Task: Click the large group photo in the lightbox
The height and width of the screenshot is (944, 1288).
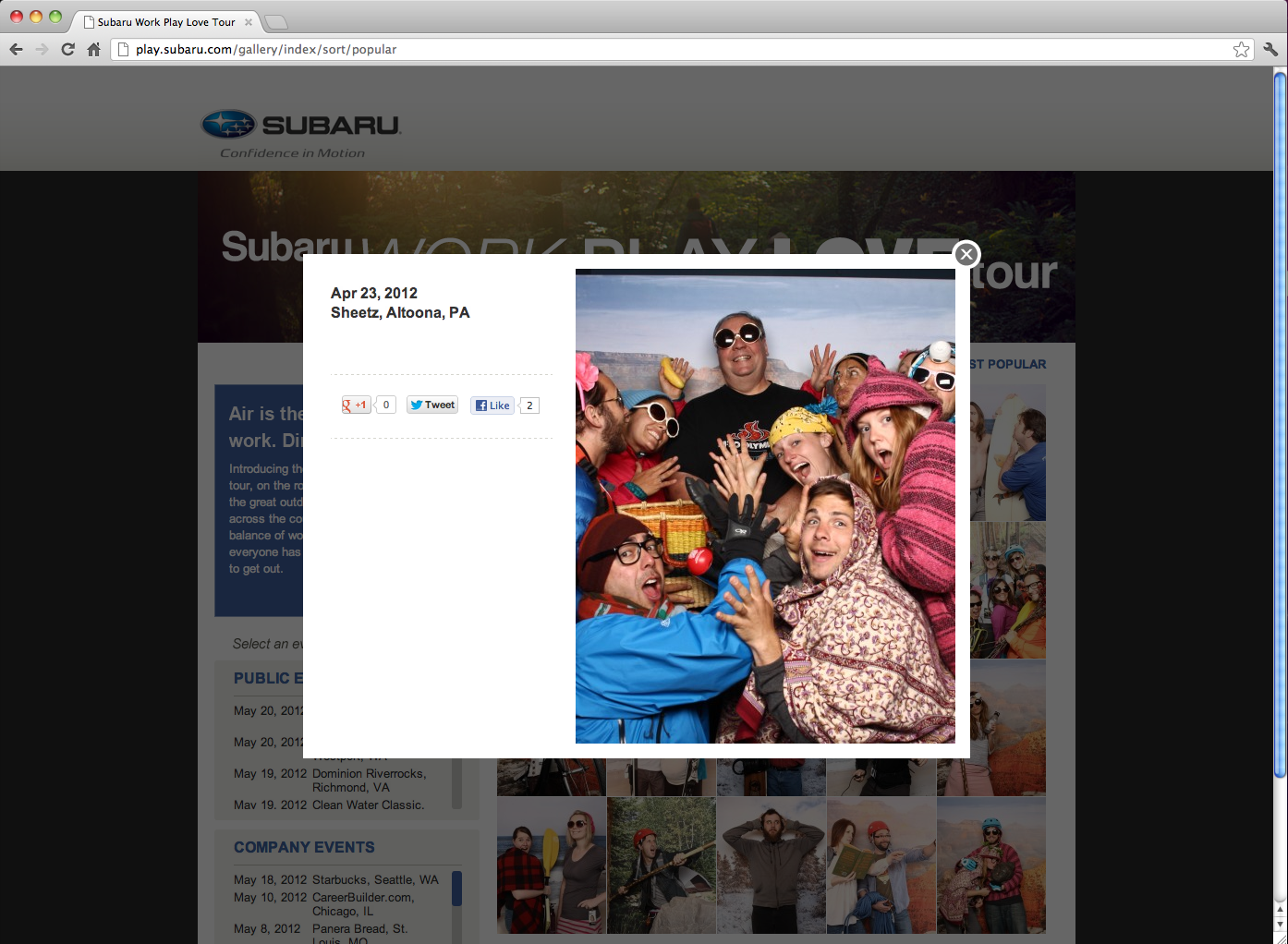Action: coord(765,506)
